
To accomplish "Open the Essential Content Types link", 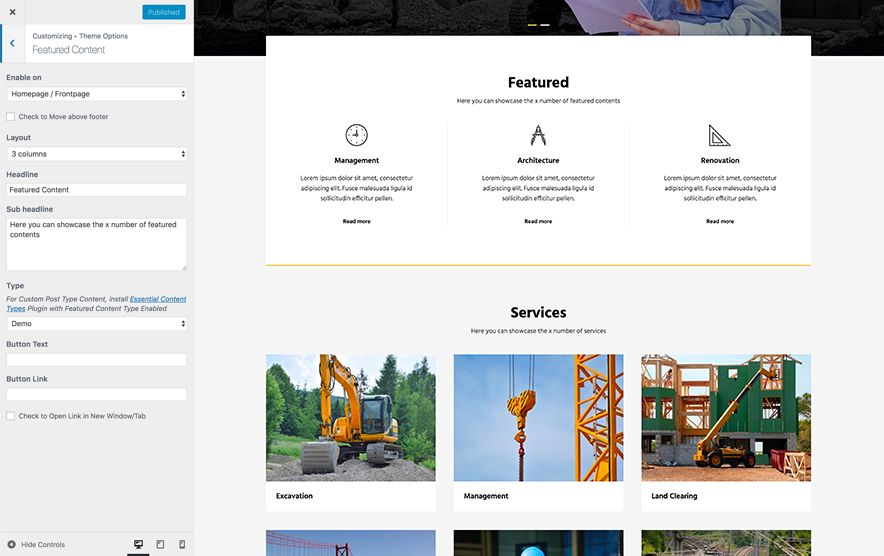I will pos(158,299).
